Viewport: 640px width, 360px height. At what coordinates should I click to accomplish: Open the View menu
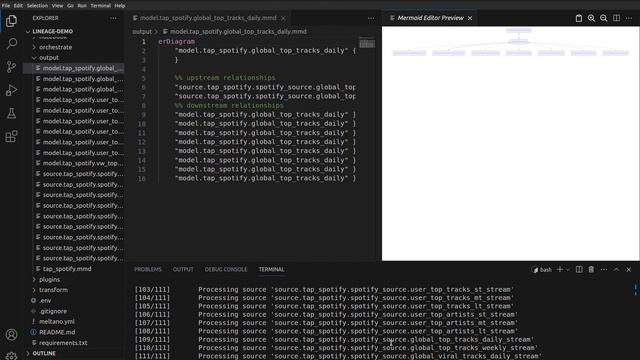(58, 5)
